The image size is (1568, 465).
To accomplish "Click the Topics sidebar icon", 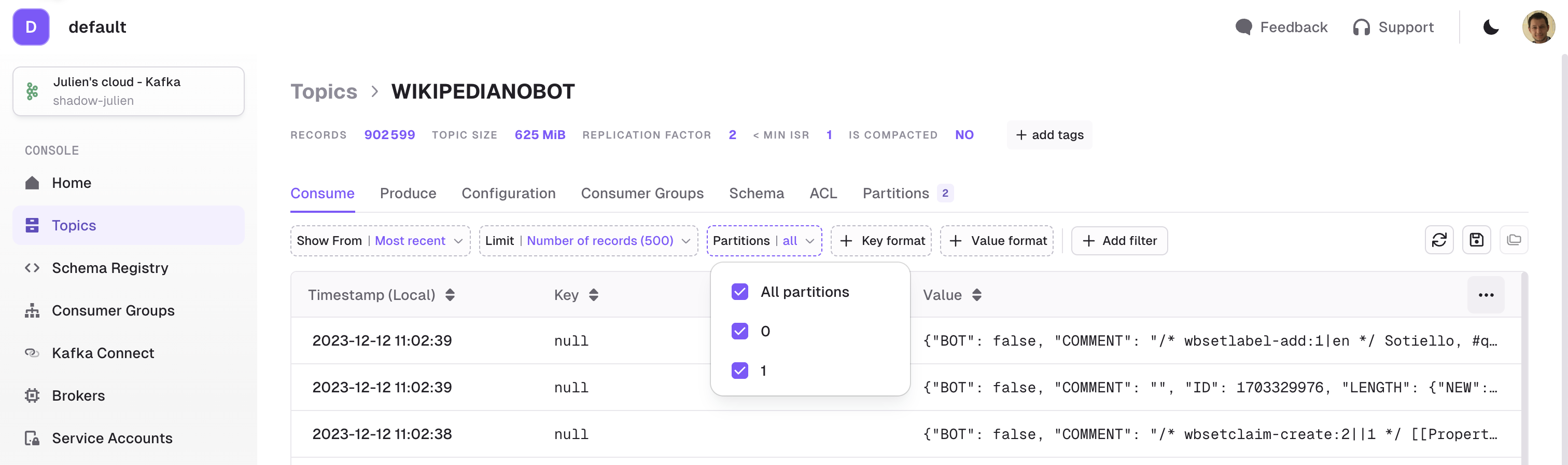I will point(32,225).
